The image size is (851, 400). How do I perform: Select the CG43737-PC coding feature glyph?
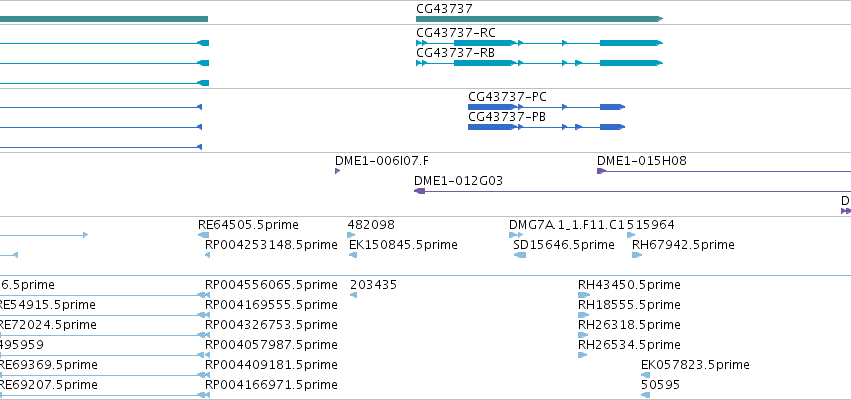(x=547, y=107)
